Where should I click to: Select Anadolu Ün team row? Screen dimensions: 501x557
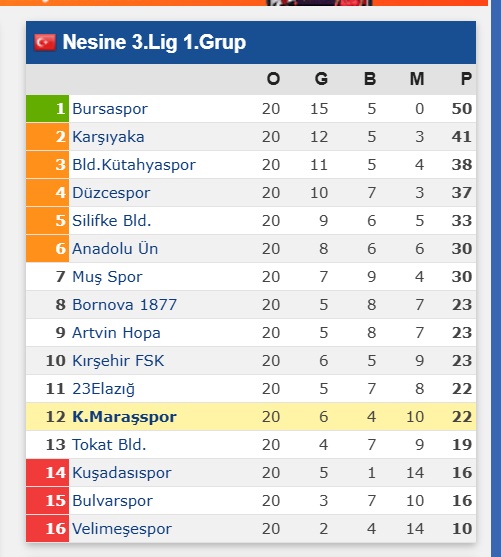click(251, 249)
